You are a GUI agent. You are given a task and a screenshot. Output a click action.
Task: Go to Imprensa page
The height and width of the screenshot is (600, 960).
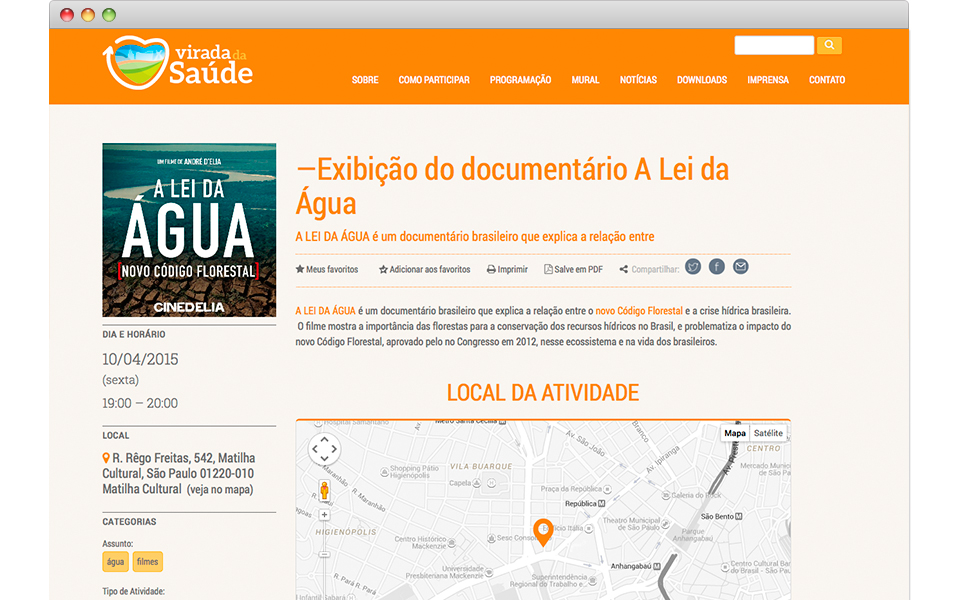pos(768,80)
